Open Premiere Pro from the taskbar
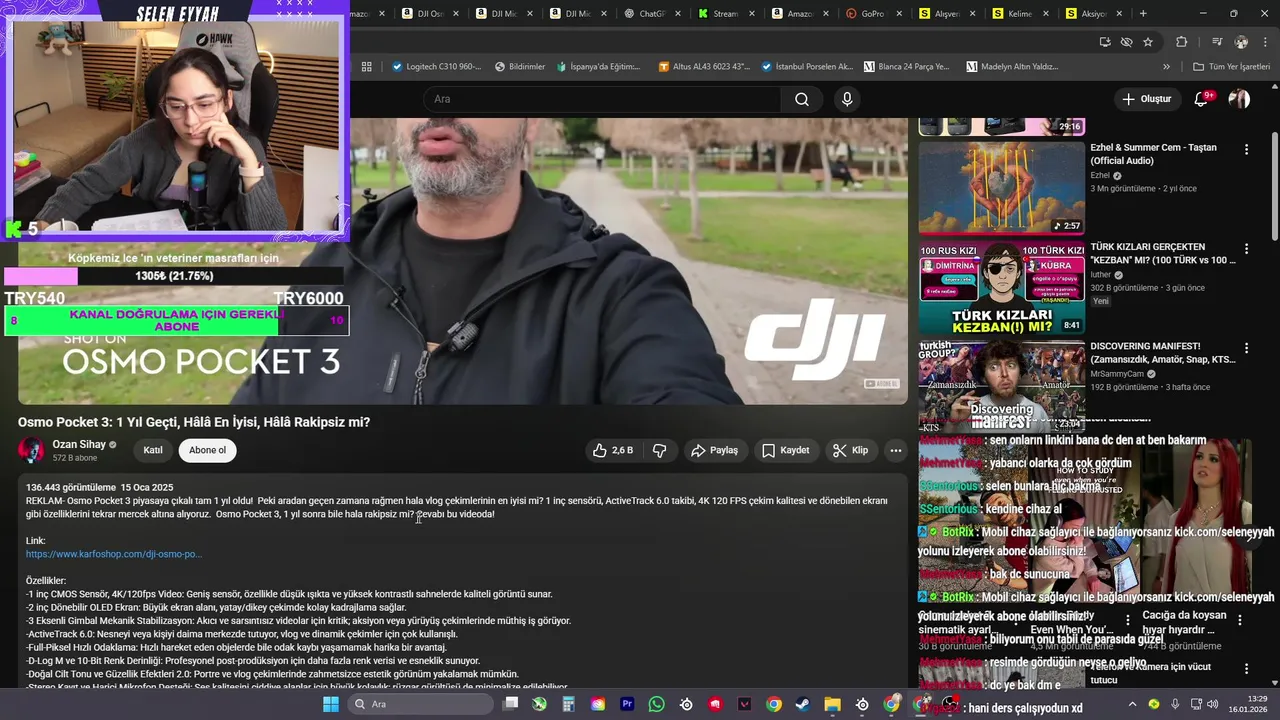The image size is (1280, 720). 627,704
